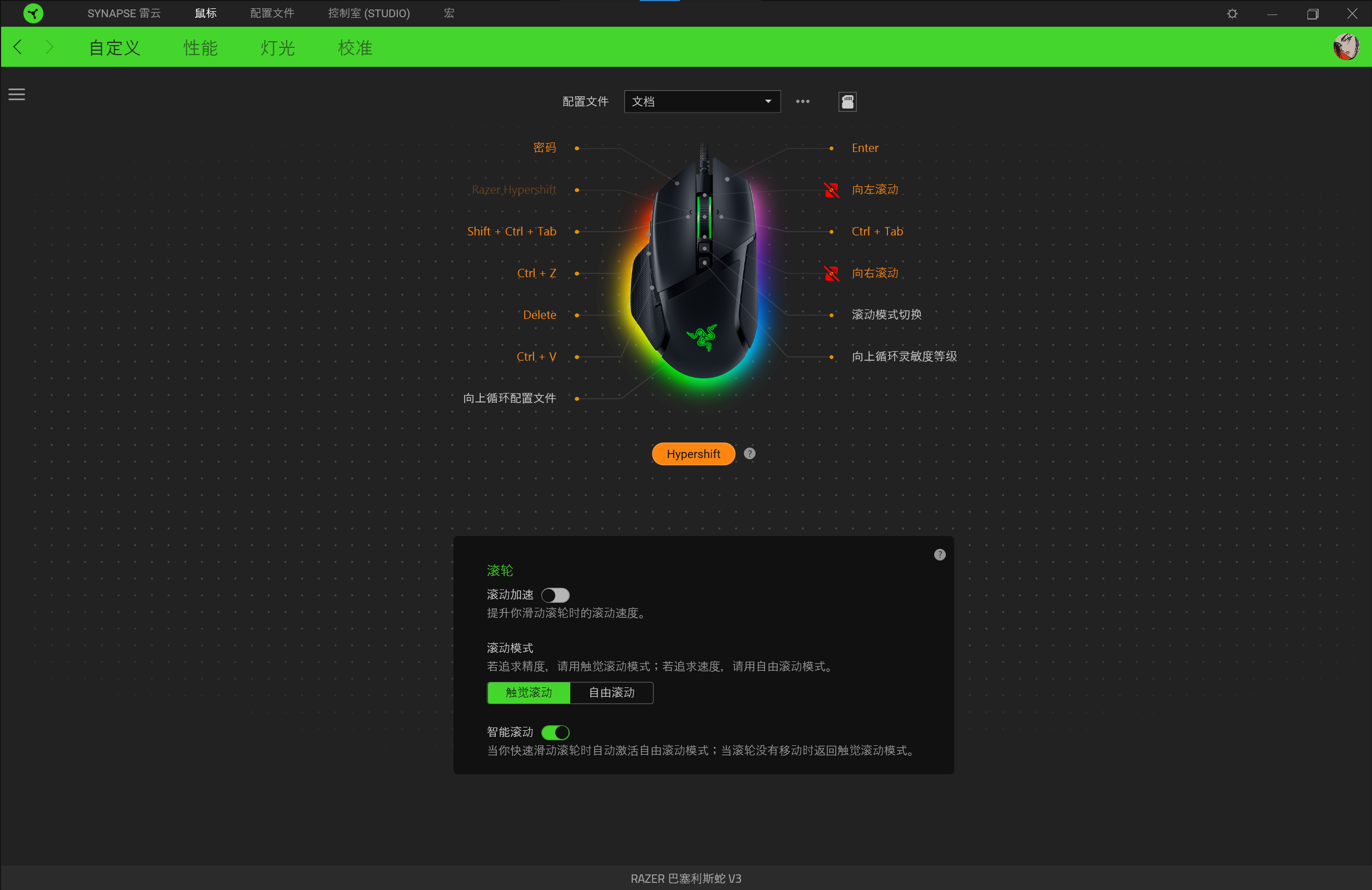This screenshot has height=890, width=1372.
Task: Click the orange Hypershift button
Action: [693, 454]
